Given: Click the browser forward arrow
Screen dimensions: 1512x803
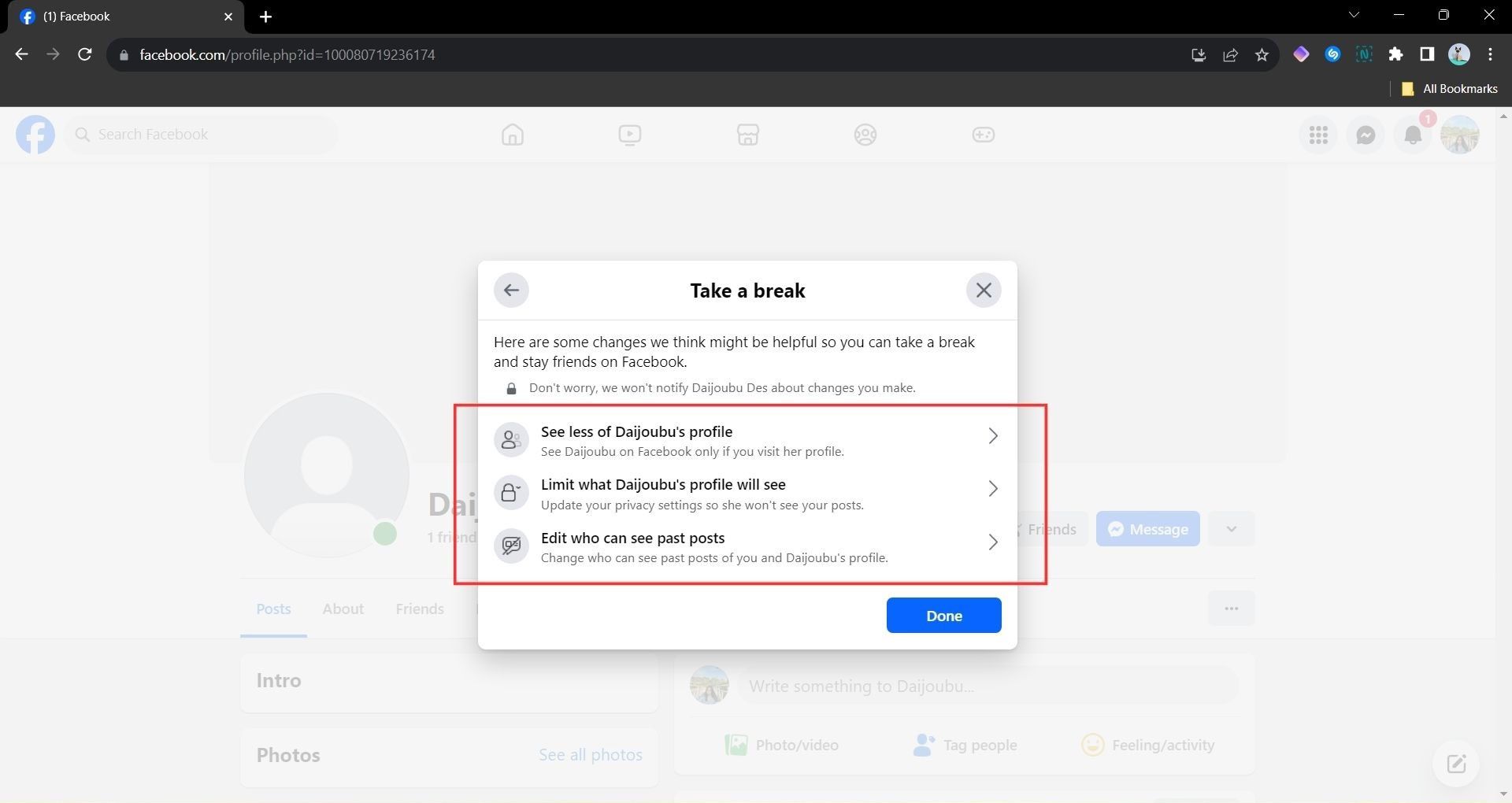Looking at the screenshot, I should (x=53, y=54).
